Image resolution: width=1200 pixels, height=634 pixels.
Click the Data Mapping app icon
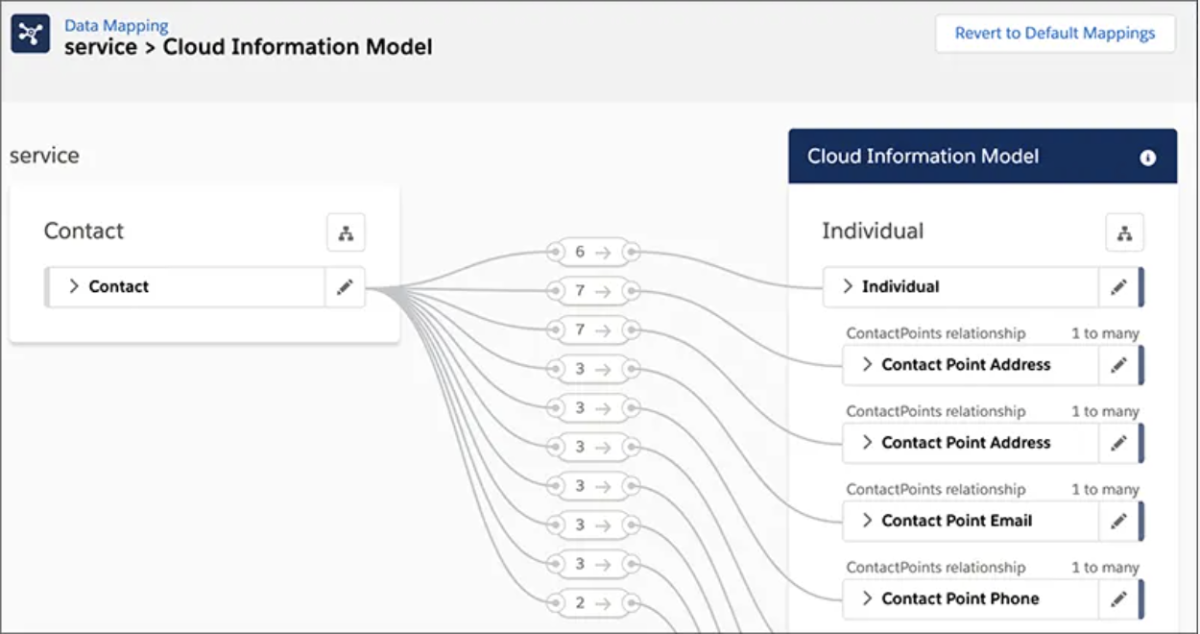coord(31,32)
